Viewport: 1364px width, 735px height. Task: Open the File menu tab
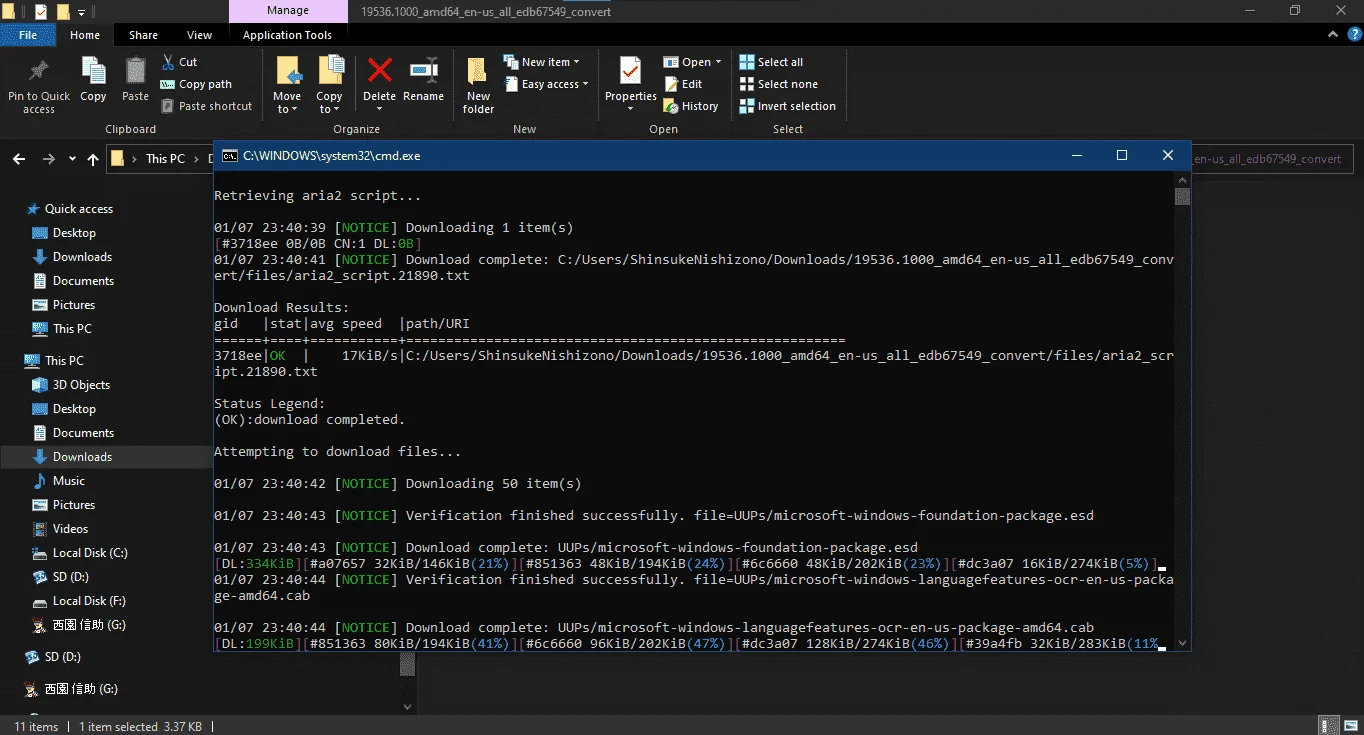click(x=28, y=35)
